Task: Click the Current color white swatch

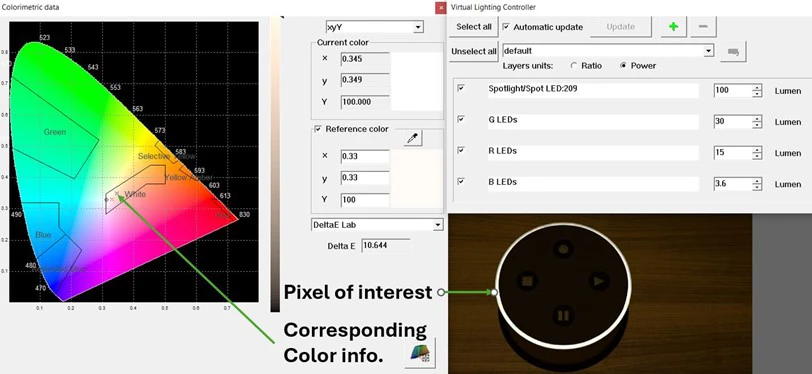Action: (416, 81)
